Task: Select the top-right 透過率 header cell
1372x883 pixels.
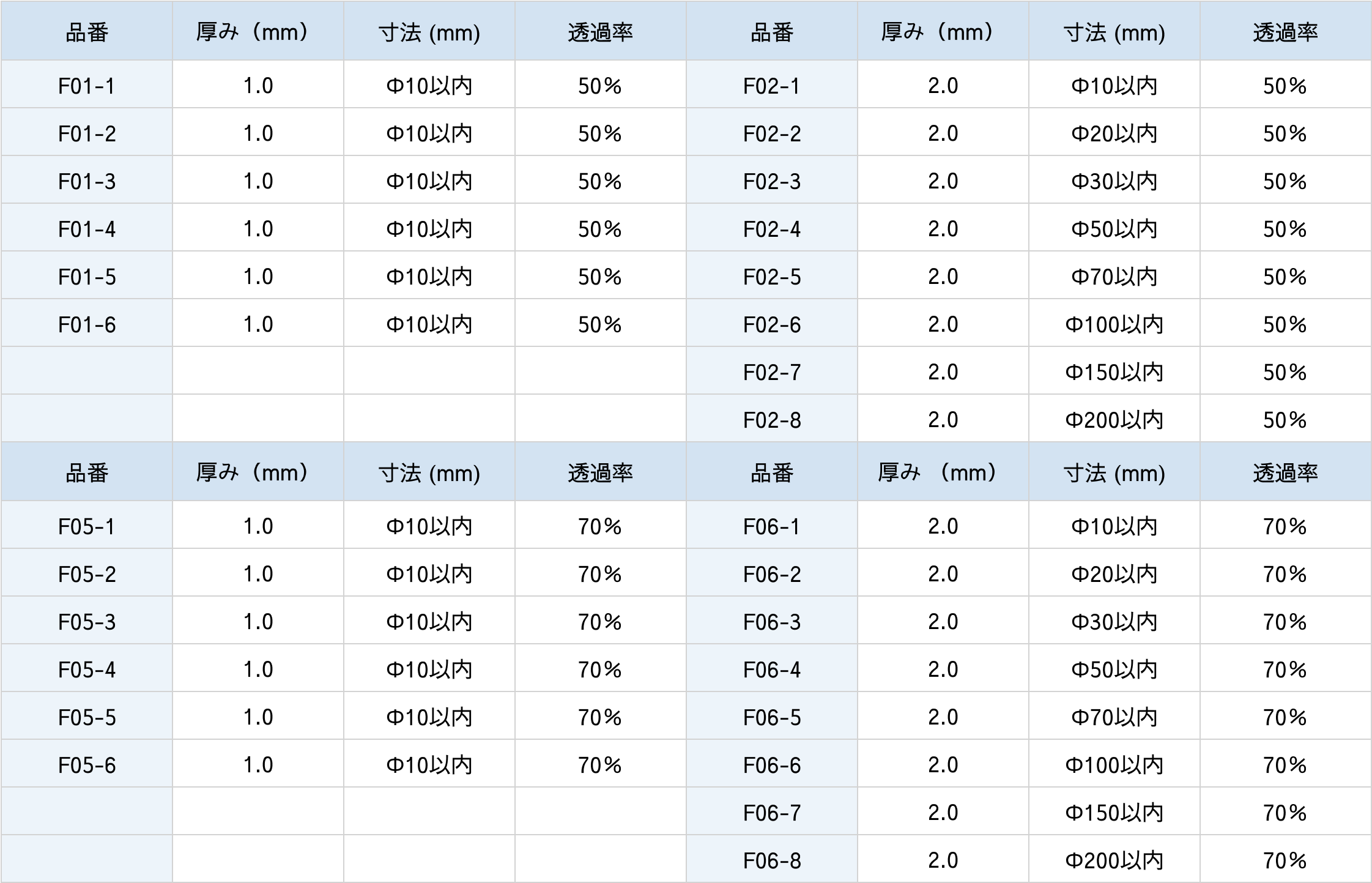Action: tap(1285, 32)
